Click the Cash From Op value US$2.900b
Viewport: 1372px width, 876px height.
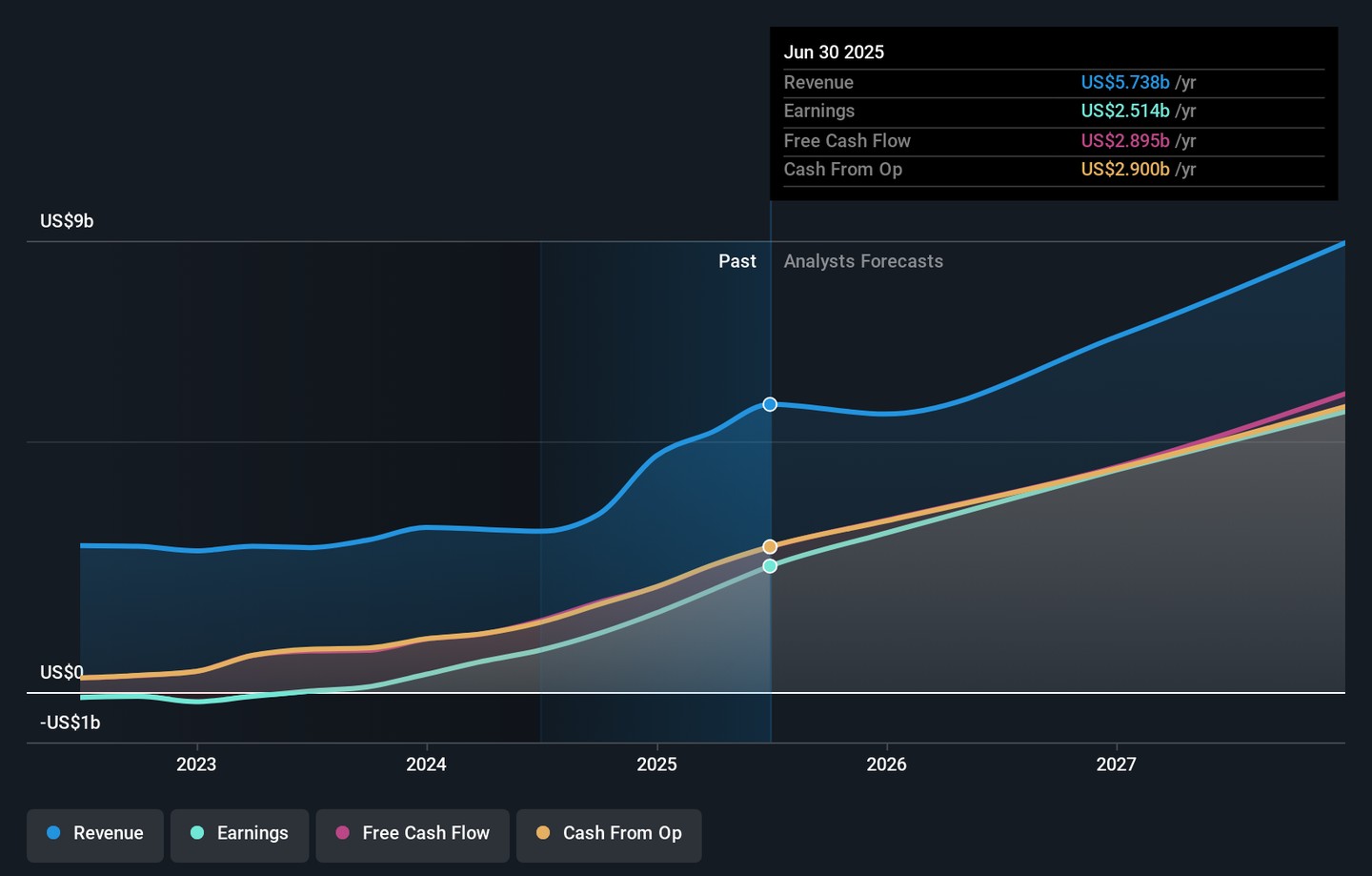(x=1125, y=170)
